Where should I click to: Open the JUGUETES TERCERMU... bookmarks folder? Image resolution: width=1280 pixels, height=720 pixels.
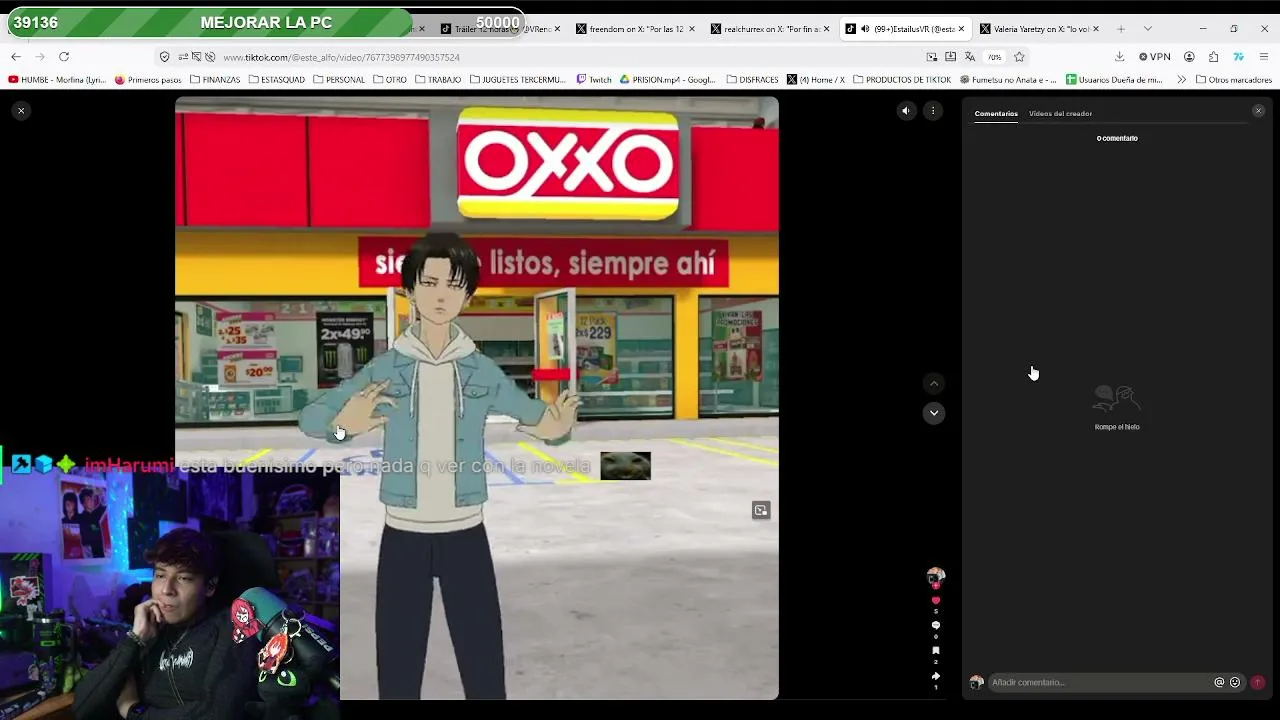[x=517, y=80]
